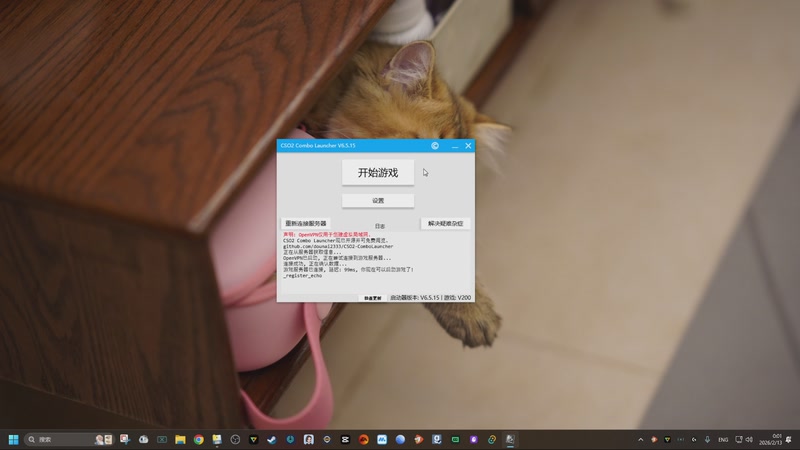Click the black icon with green-yellow triangle in taskbar
Image resolution: width=800 pixels, height=450 pixels.
point(253,439)
